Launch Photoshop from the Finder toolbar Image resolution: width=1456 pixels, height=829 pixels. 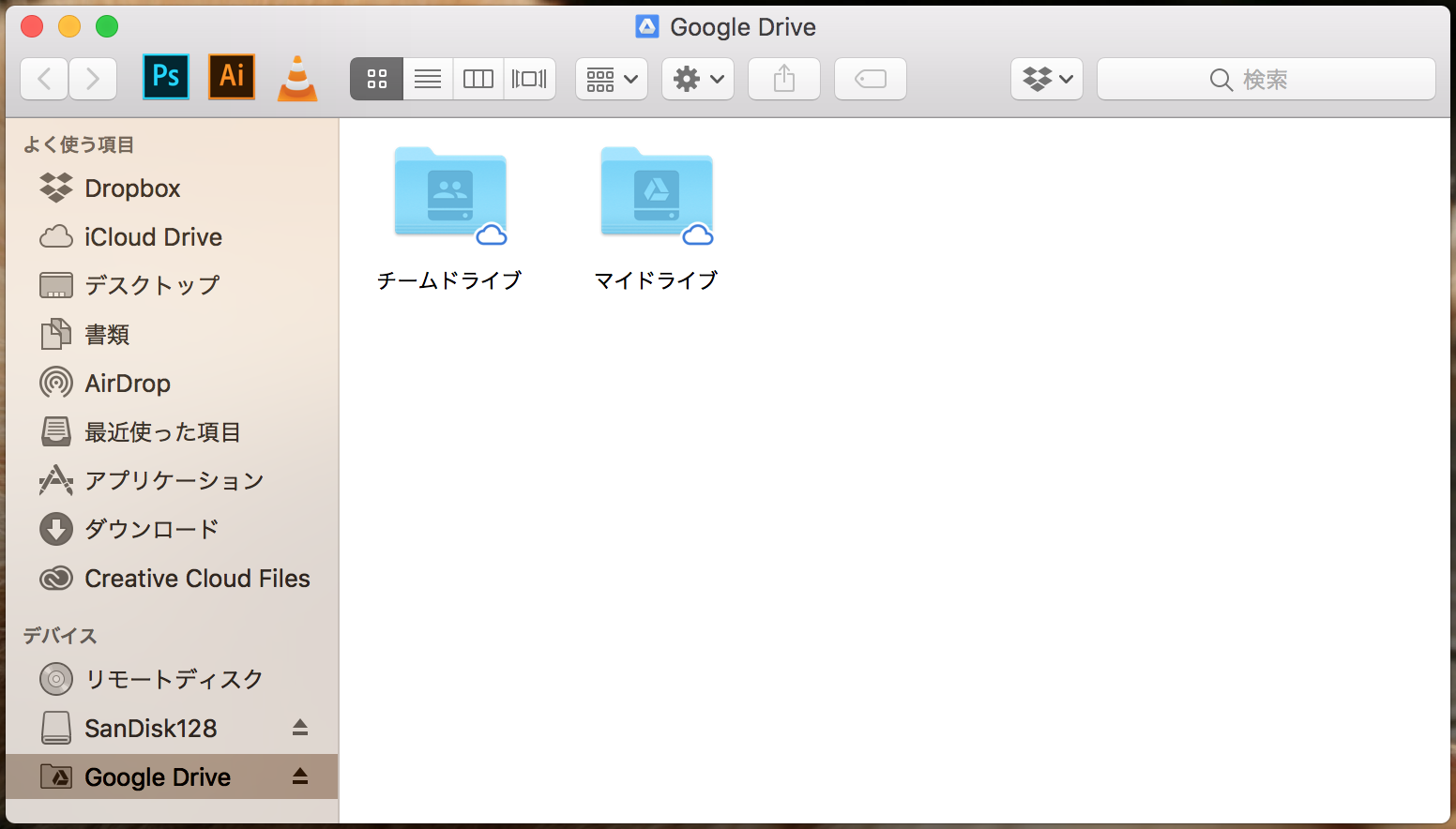(x=166, y=77)
